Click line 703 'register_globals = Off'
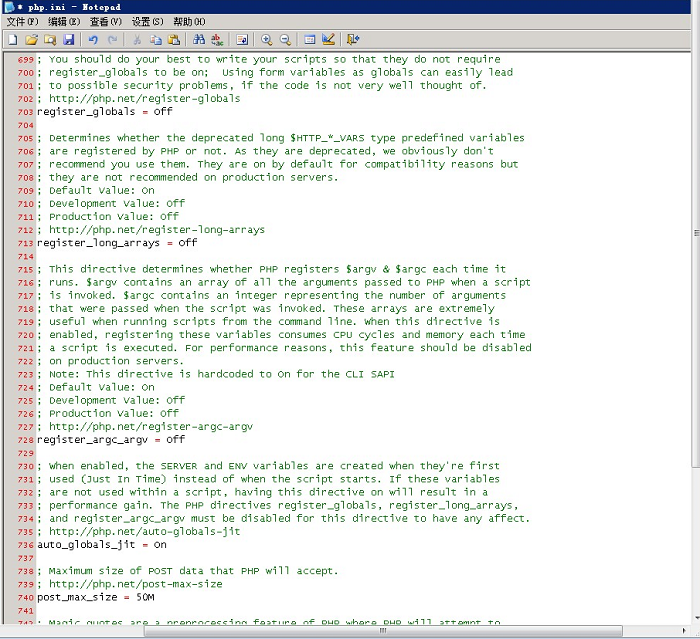Screen dimensions: 700x639 104,112
